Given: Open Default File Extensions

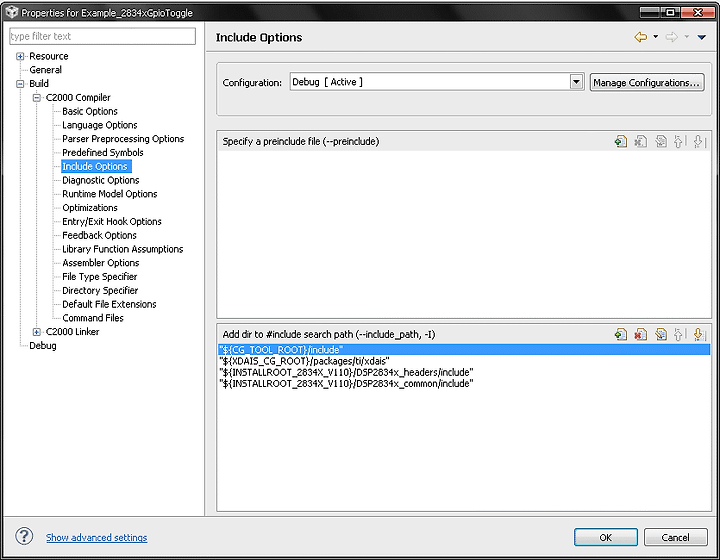Looking at the screenshot, I should [109, 304].
